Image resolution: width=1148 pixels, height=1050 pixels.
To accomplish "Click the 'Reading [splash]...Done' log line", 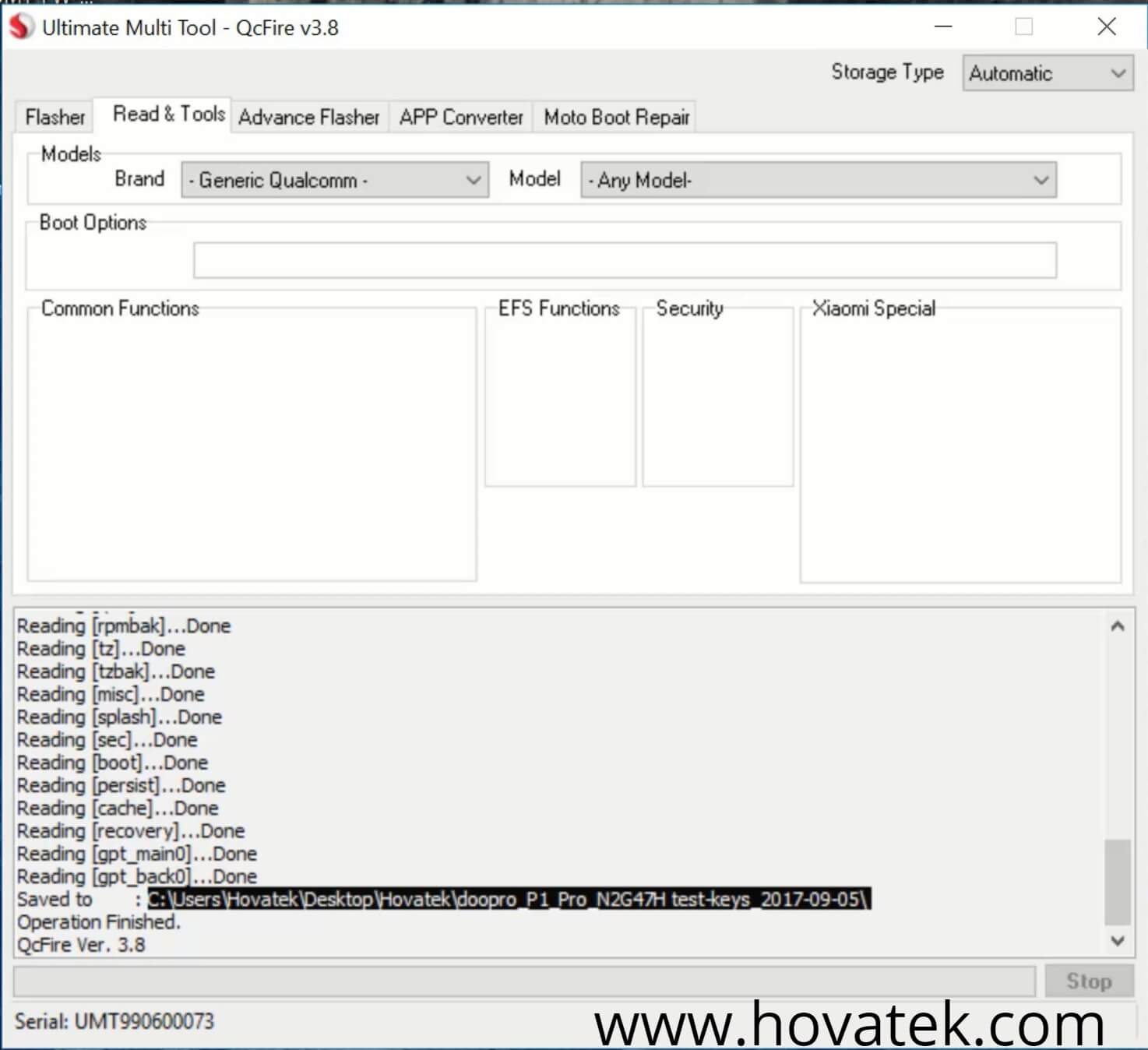I will coord(119,717).
